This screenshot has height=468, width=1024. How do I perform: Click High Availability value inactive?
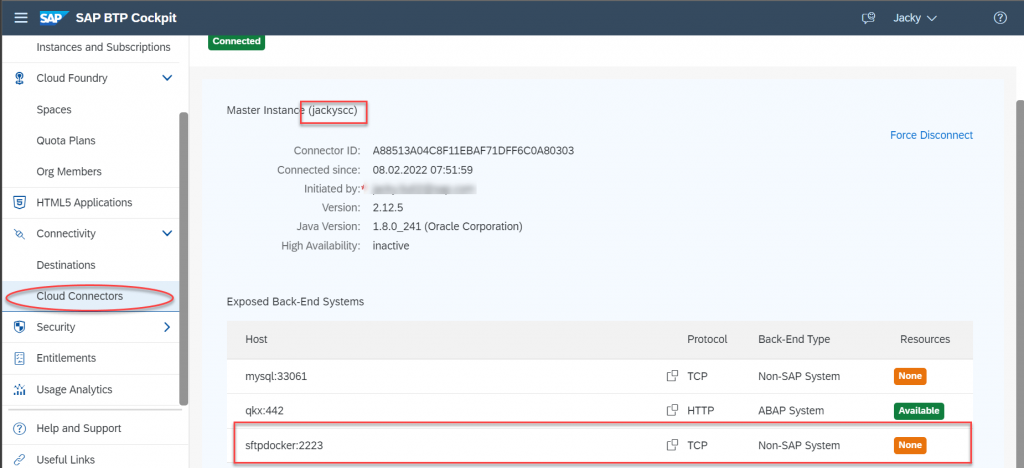point(391,246)
